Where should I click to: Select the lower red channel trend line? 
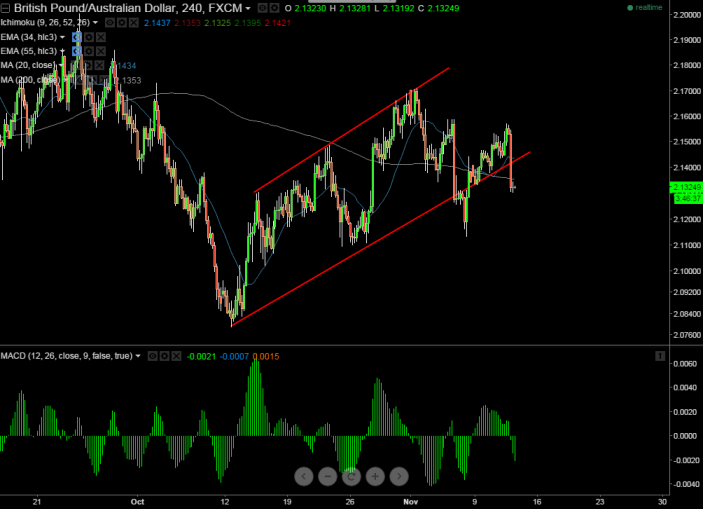click(x=381, y=239)
